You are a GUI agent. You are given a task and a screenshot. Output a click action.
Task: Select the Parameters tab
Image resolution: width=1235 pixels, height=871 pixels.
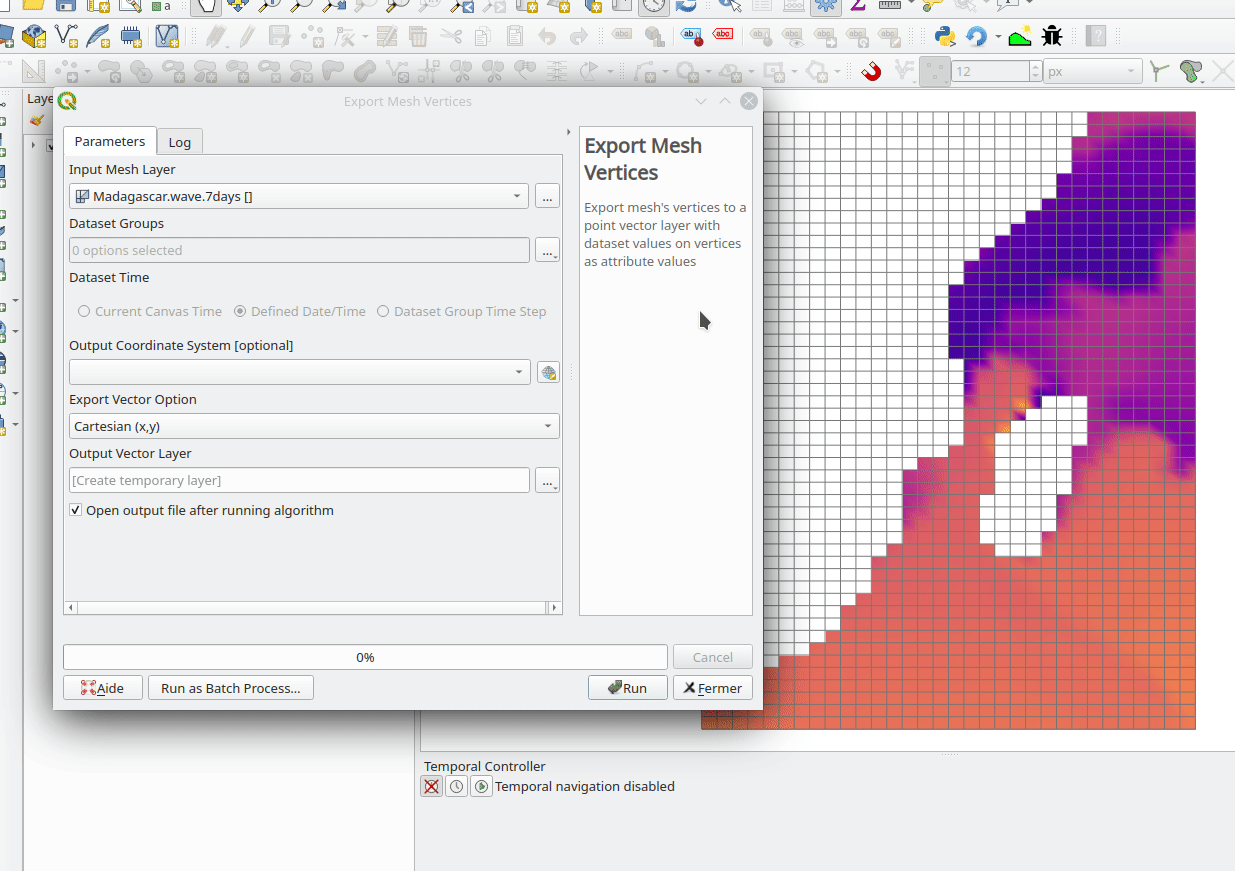110,142
